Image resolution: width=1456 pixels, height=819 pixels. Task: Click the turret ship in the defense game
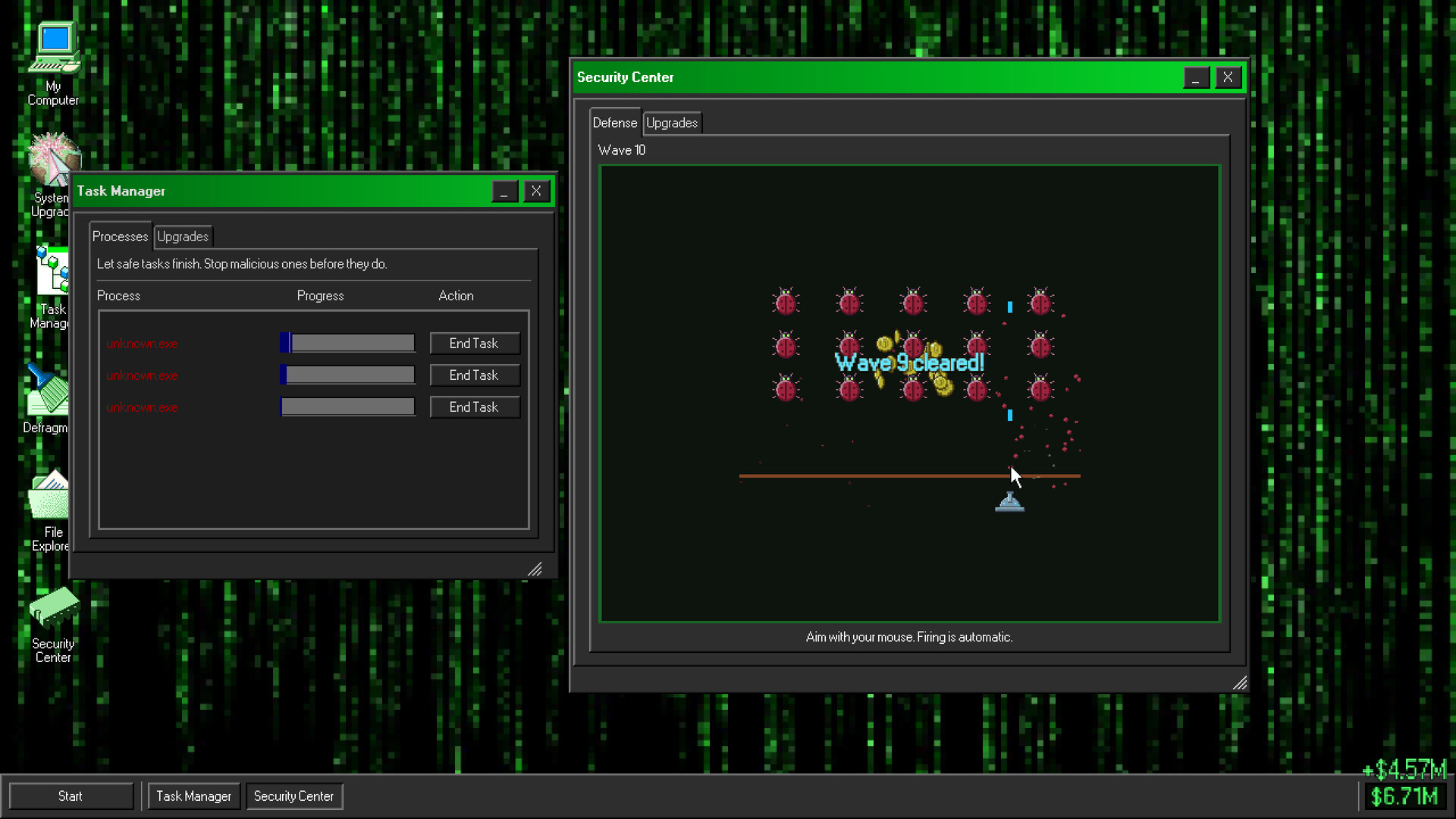point(1009,502)
